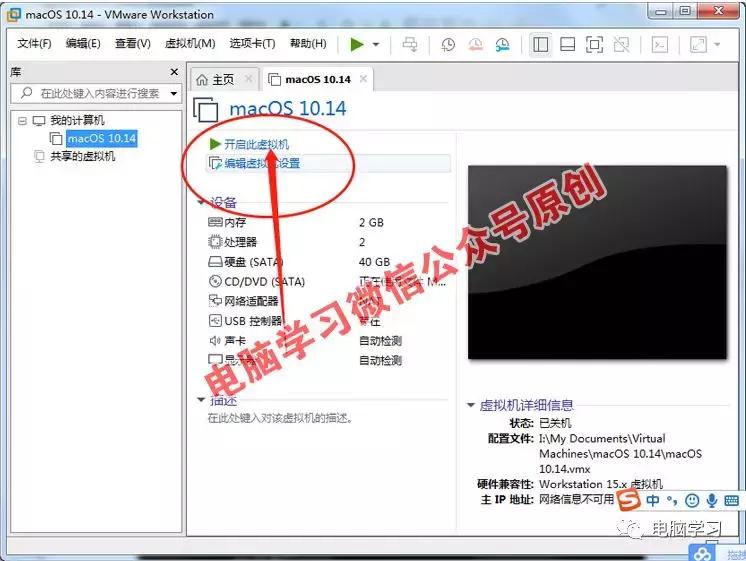Viewport: 746px width, 561px height.
Task: Click the 声卡 device row
Action: (327, 341)
